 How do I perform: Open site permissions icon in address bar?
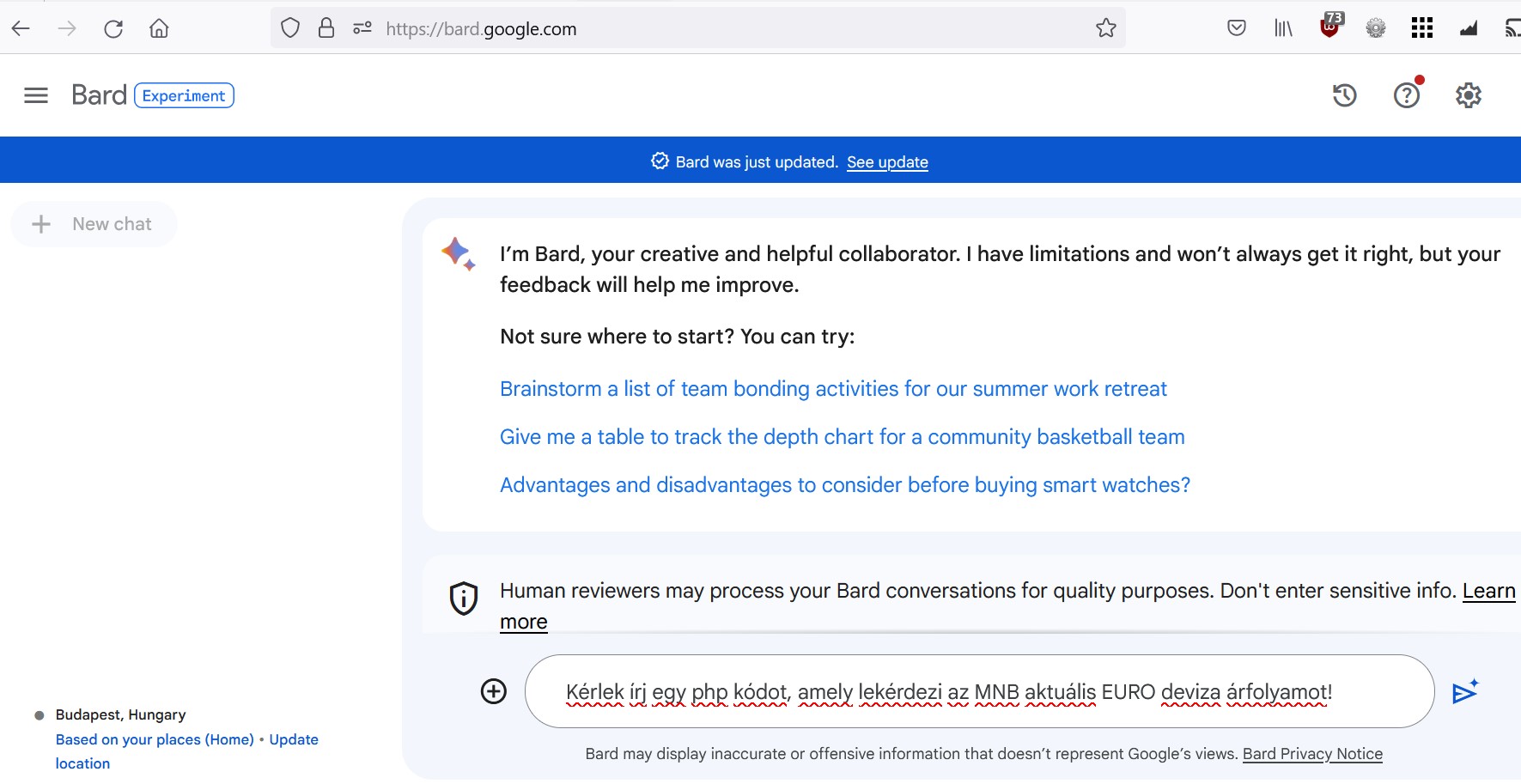pyautogui.click(x=362, y=28)
